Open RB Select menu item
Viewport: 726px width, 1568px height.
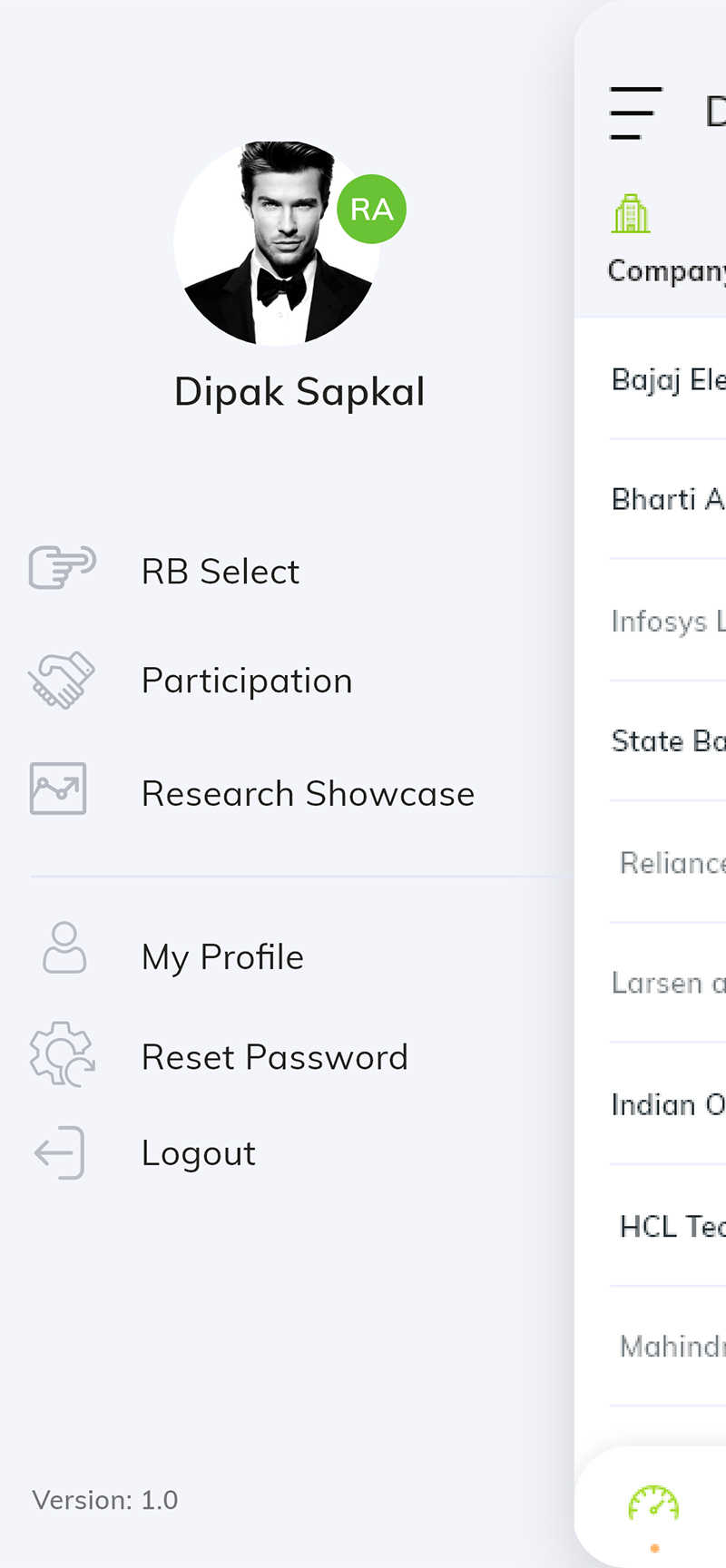[221, 572]
